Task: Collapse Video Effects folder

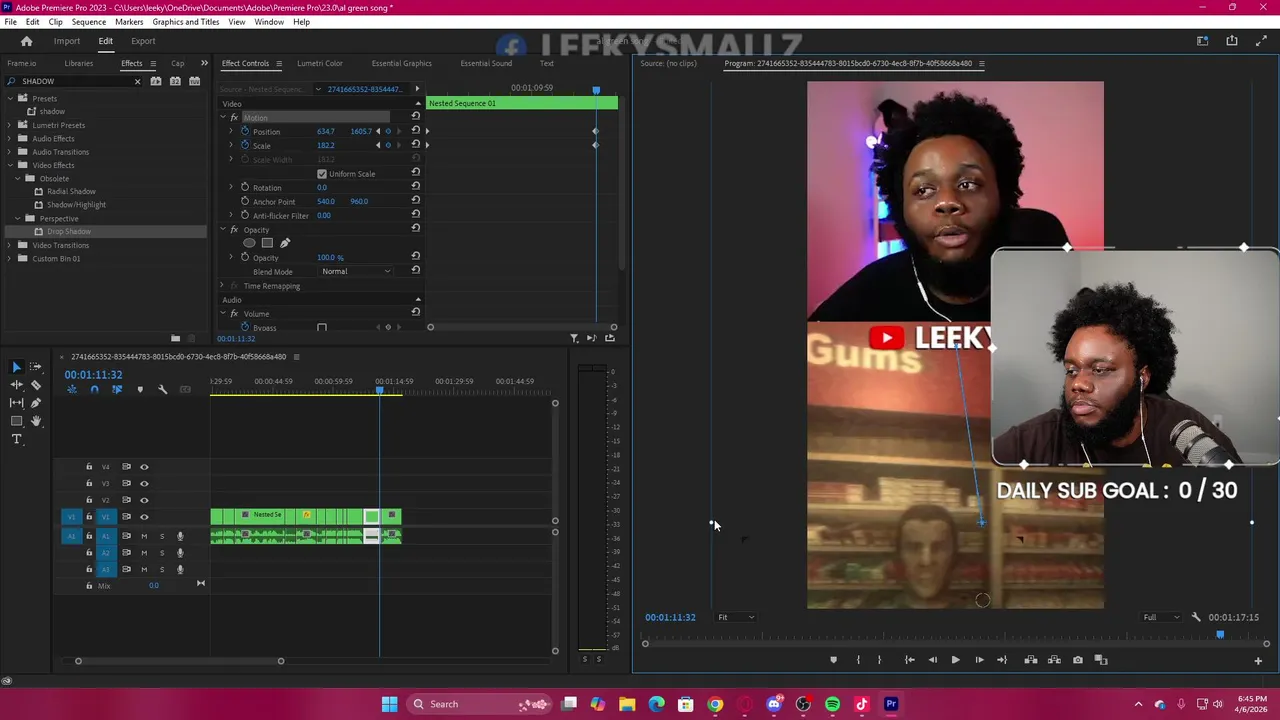Action: [x=10, y=165]
